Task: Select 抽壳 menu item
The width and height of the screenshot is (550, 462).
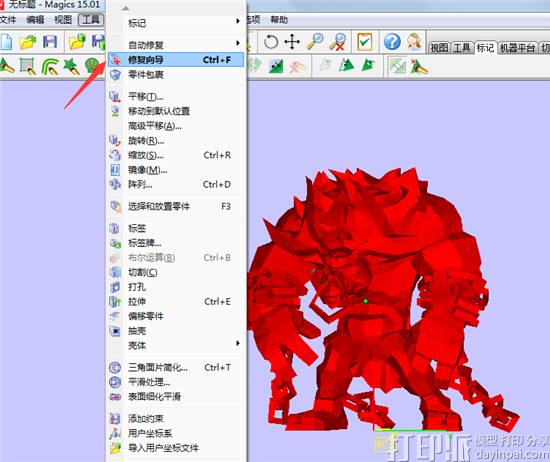Action: [175, 331]
